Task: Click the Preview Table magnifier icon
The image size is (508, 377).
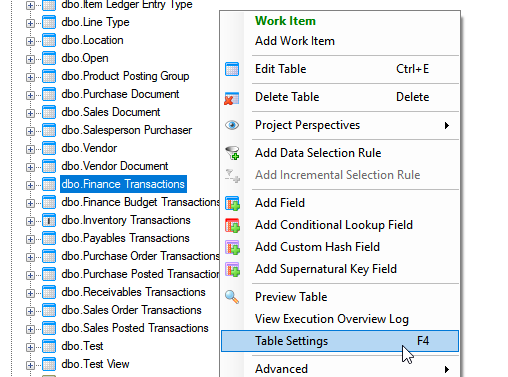Action: (232, 297)
